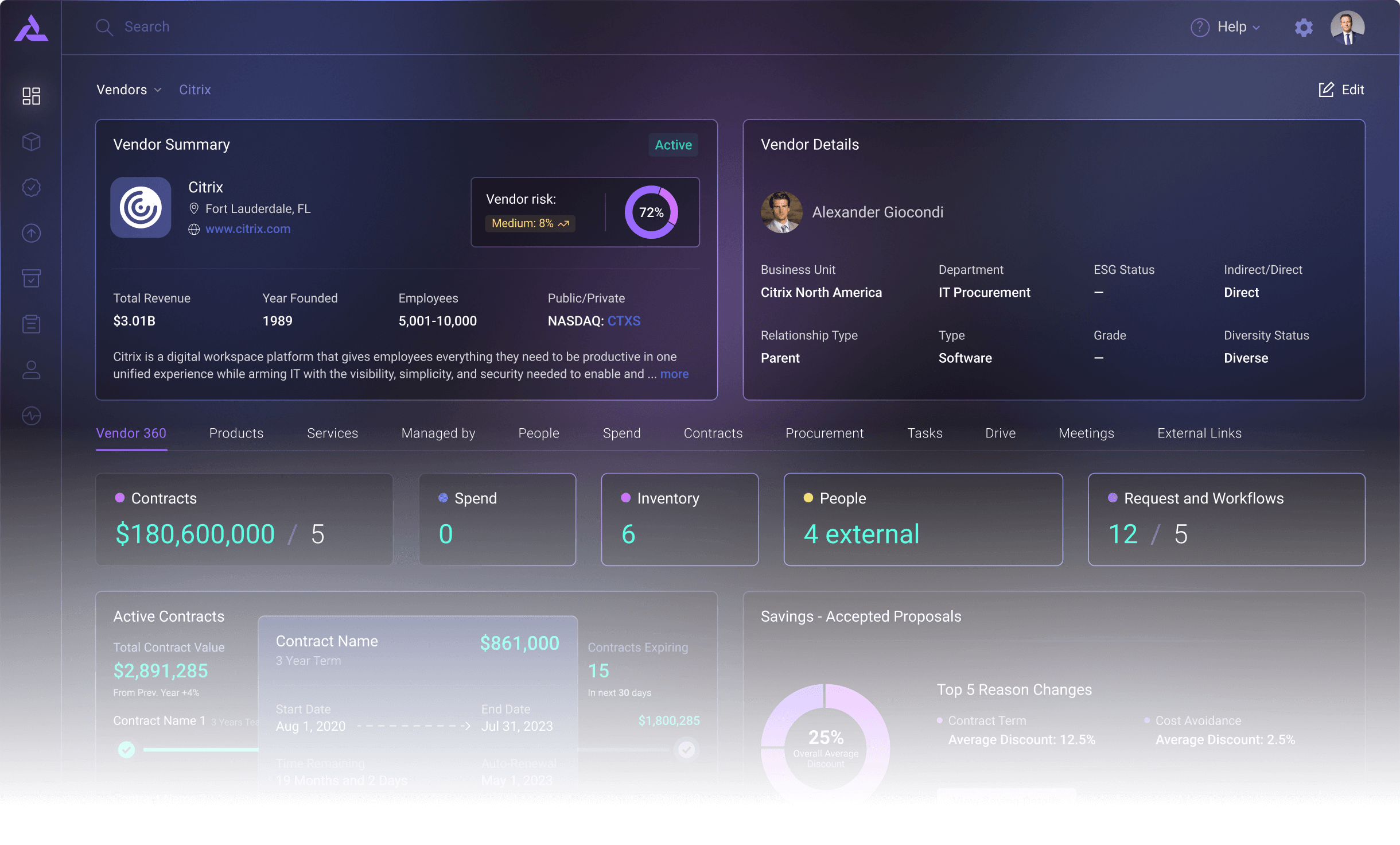Switch to the Products tab

pos(236,433)
